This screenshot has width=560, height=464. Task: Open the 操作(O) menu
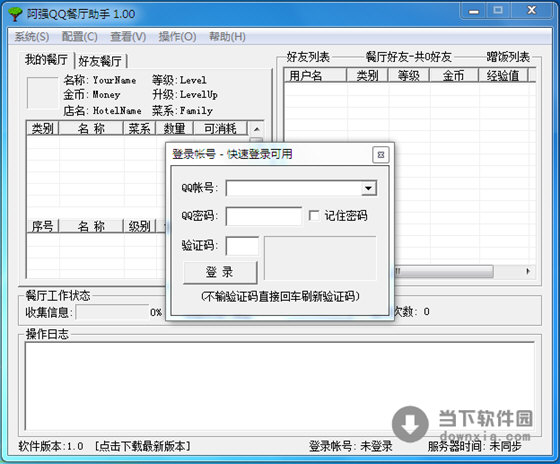178,36
